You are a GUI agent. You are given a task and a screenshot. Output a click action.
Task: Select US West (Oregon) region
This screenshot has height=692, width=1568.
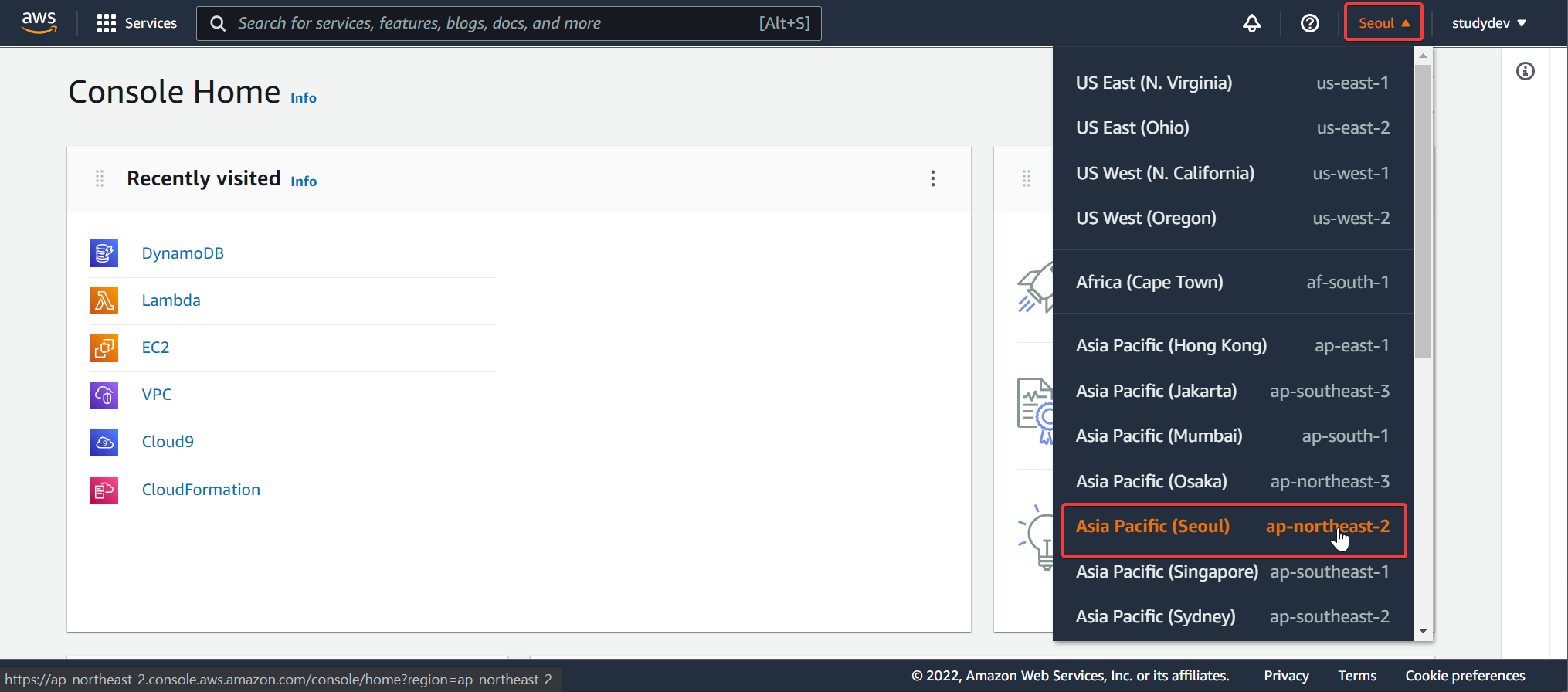pos(1233,218)
